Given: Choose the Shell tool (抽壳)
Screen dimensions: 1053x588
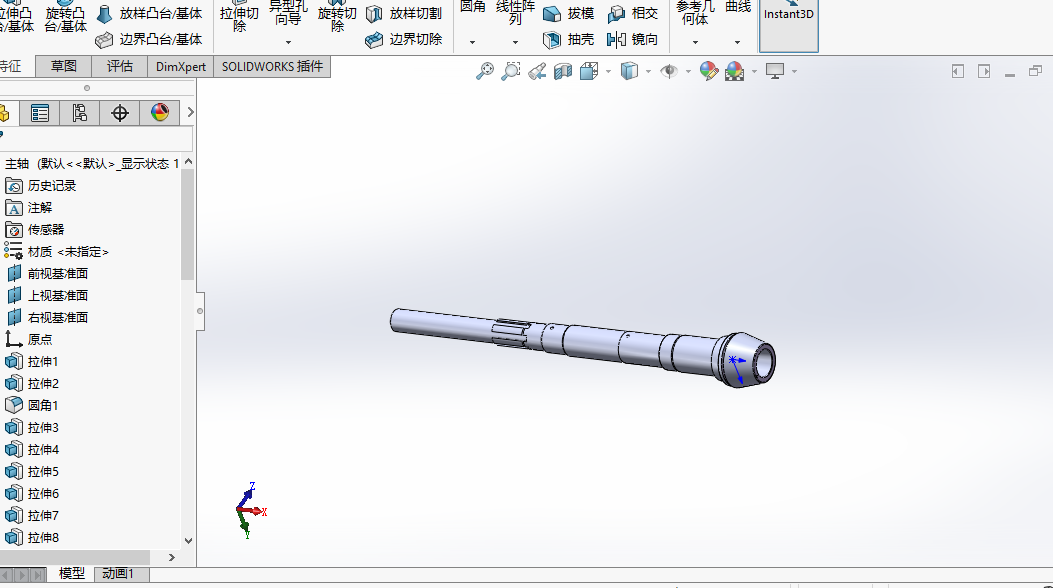Looking at the screenshot, I should coord(568,40).
